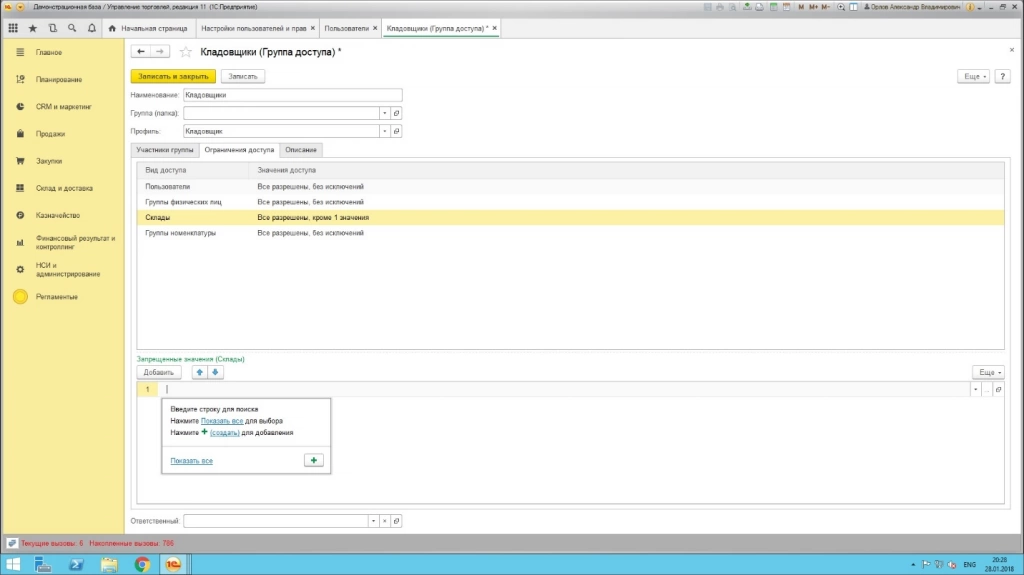
Task: Click the forbidden value input in row 1
Action: (x=566, y=389)
